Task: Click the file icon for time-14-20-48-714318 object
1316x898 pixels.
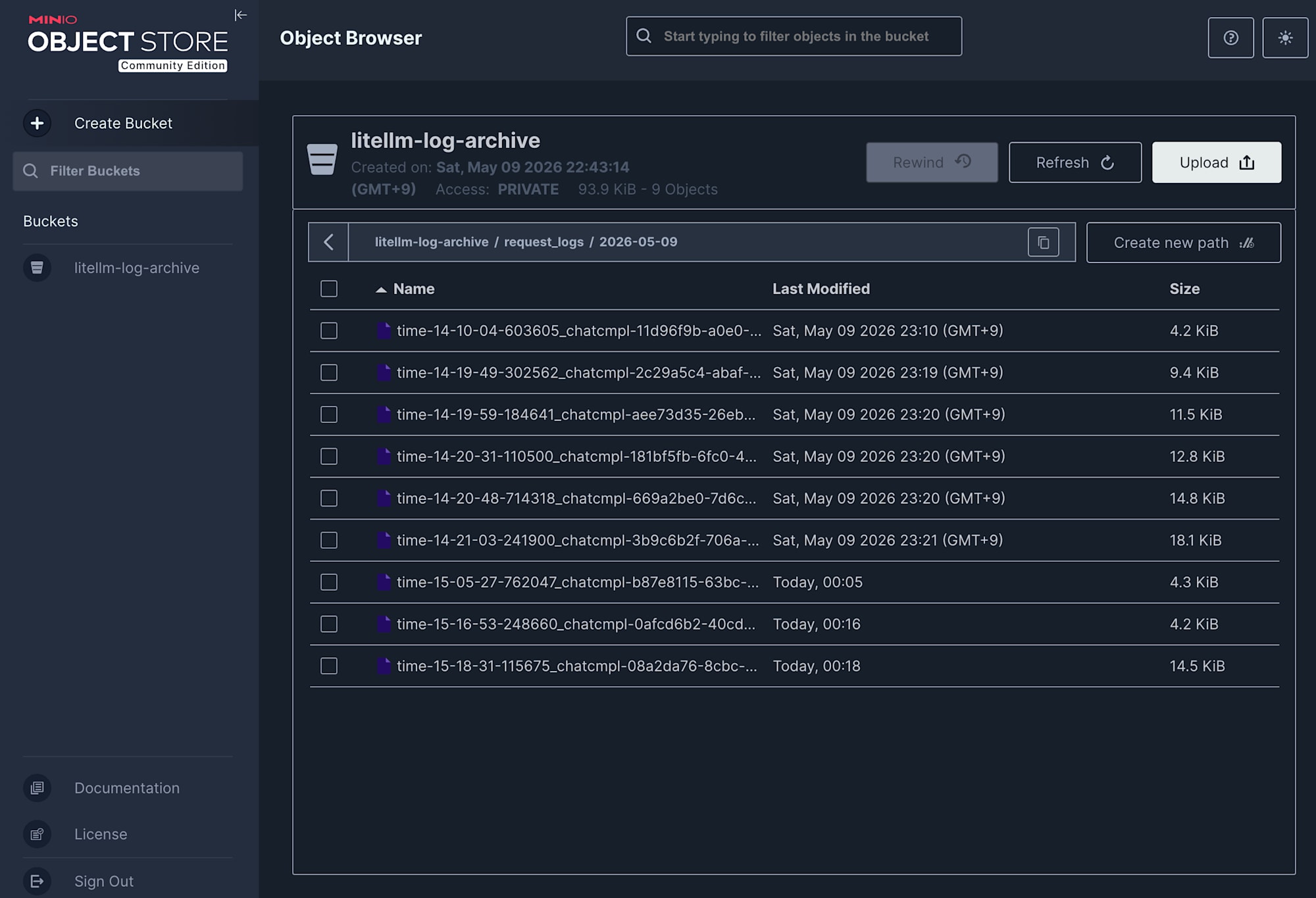Action: pyautogui.click(x=384, y=499)
